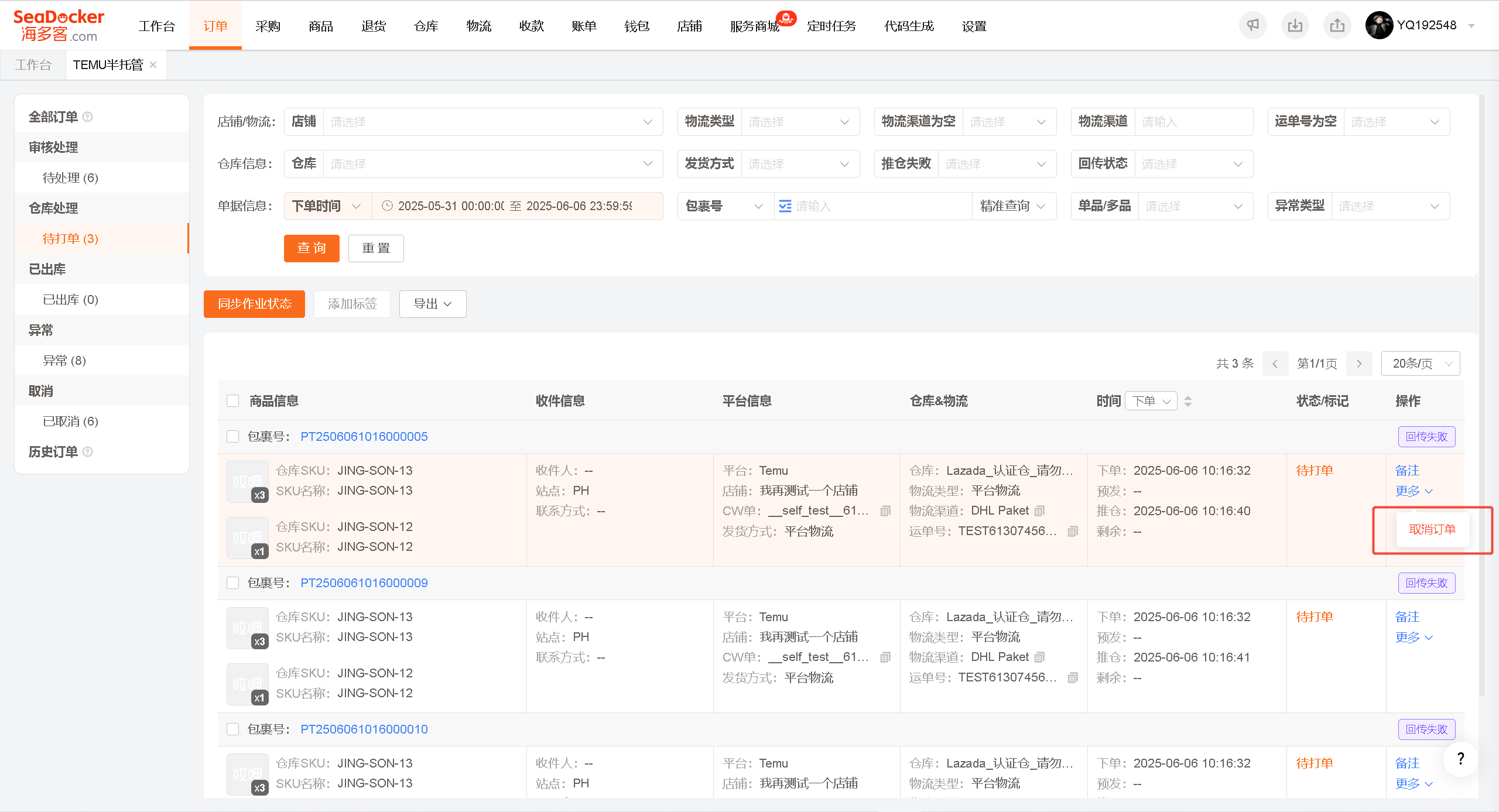The image size is (1499, 812).
Task: Check package PT2506061016000010 checkbox
Action: tap(233, 729)
